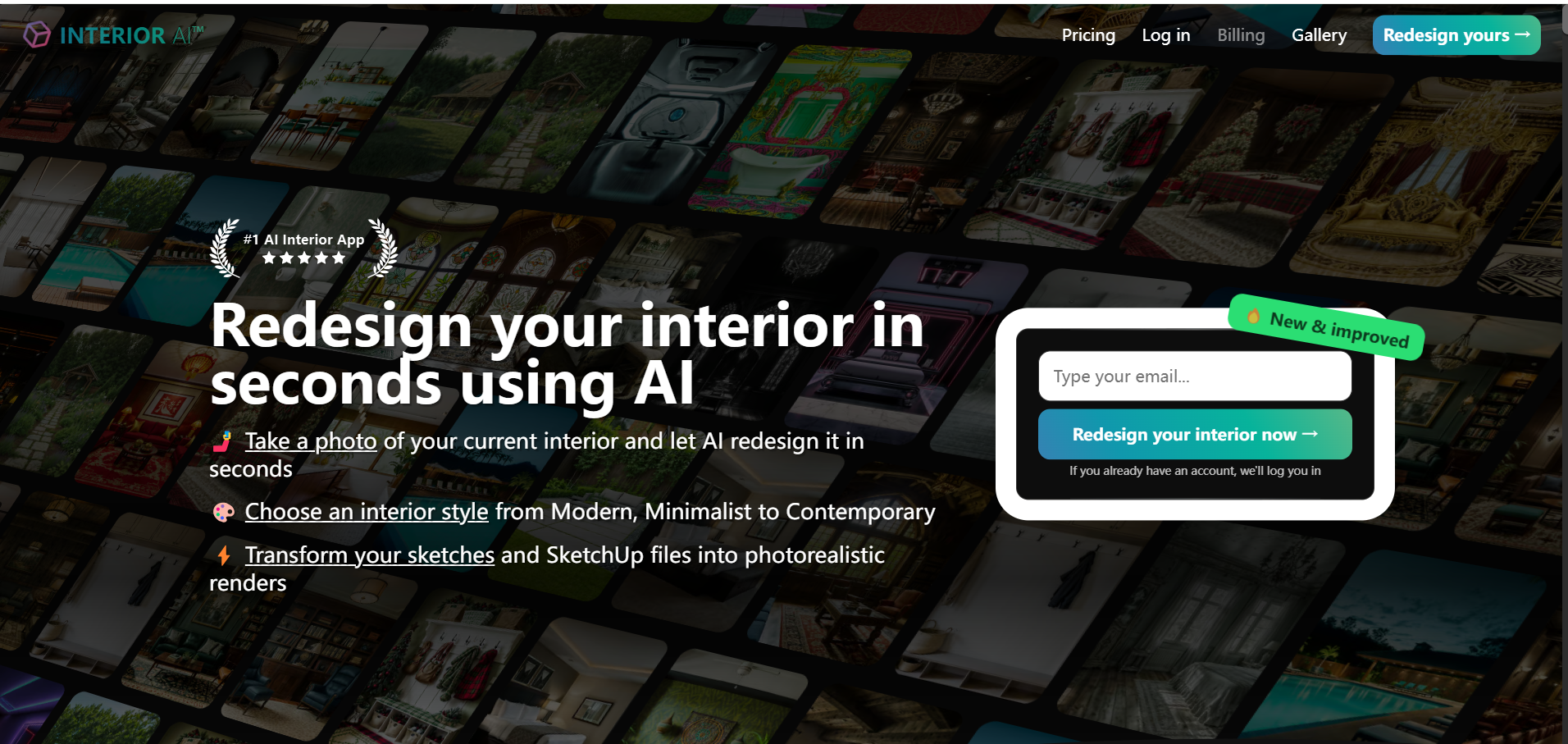
Task: Click Redesign your interior now button
Action: click(x=1195, y=434)
